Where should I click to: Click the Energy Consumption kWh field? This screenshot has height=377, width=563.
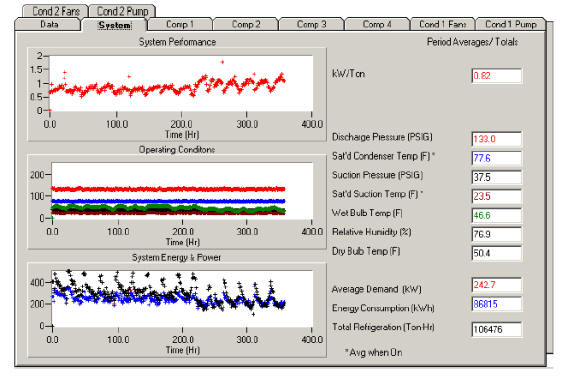497,304
